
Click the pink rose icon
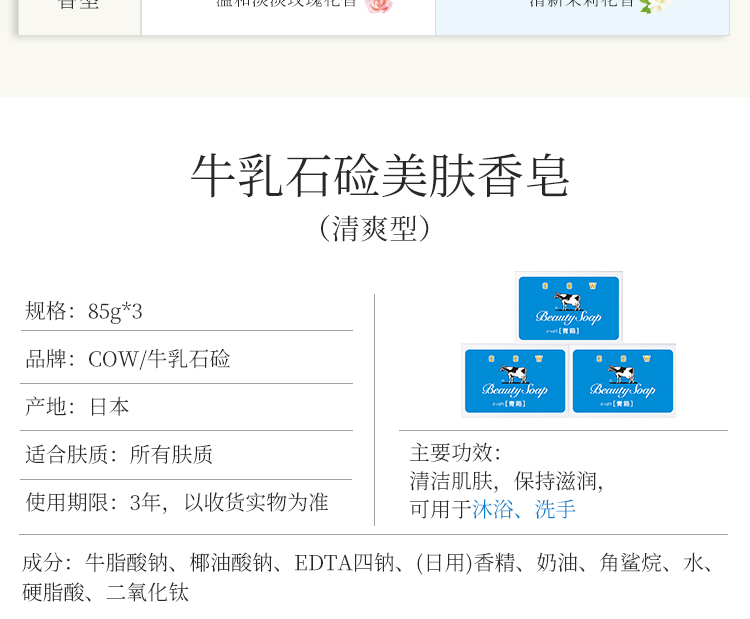pos(379,5)
